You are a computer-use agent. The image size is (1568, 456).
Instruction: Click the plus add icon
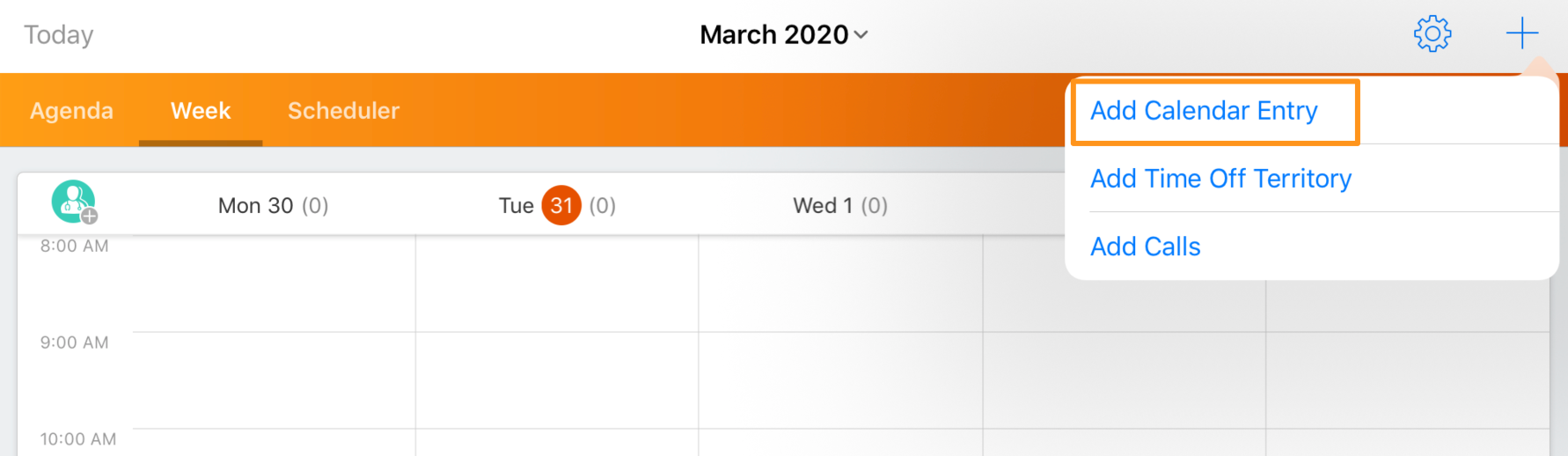point(1521,34)
